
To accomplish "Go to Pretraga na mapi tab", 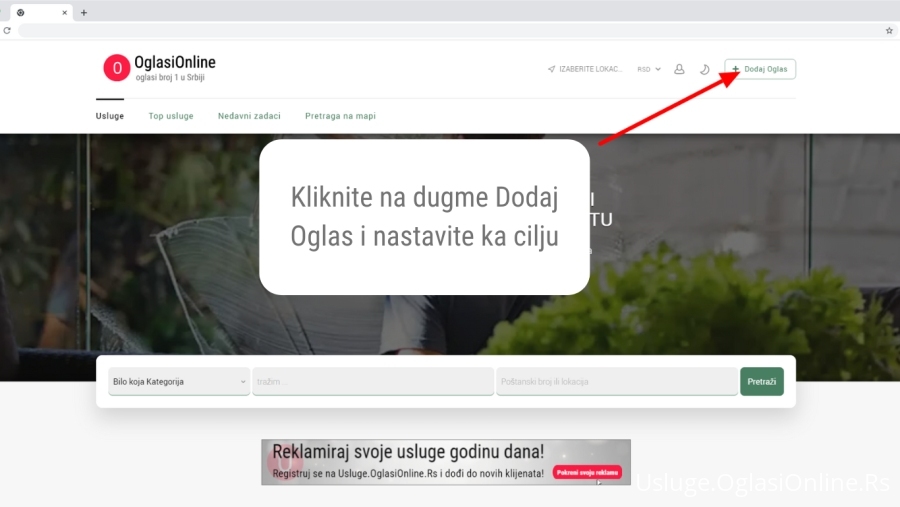I will [x=340, y=116].
